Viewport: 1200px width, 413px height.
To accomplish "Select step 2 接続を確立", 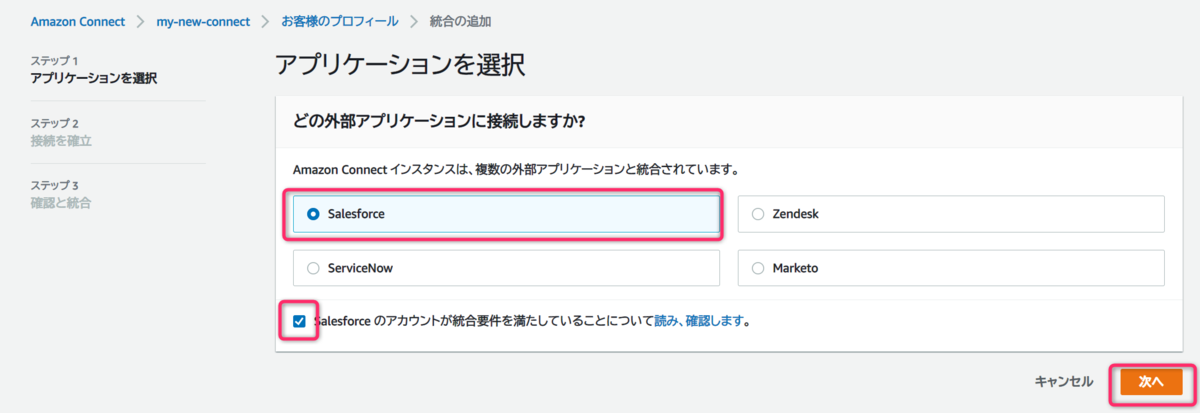I will click(61, 141).
